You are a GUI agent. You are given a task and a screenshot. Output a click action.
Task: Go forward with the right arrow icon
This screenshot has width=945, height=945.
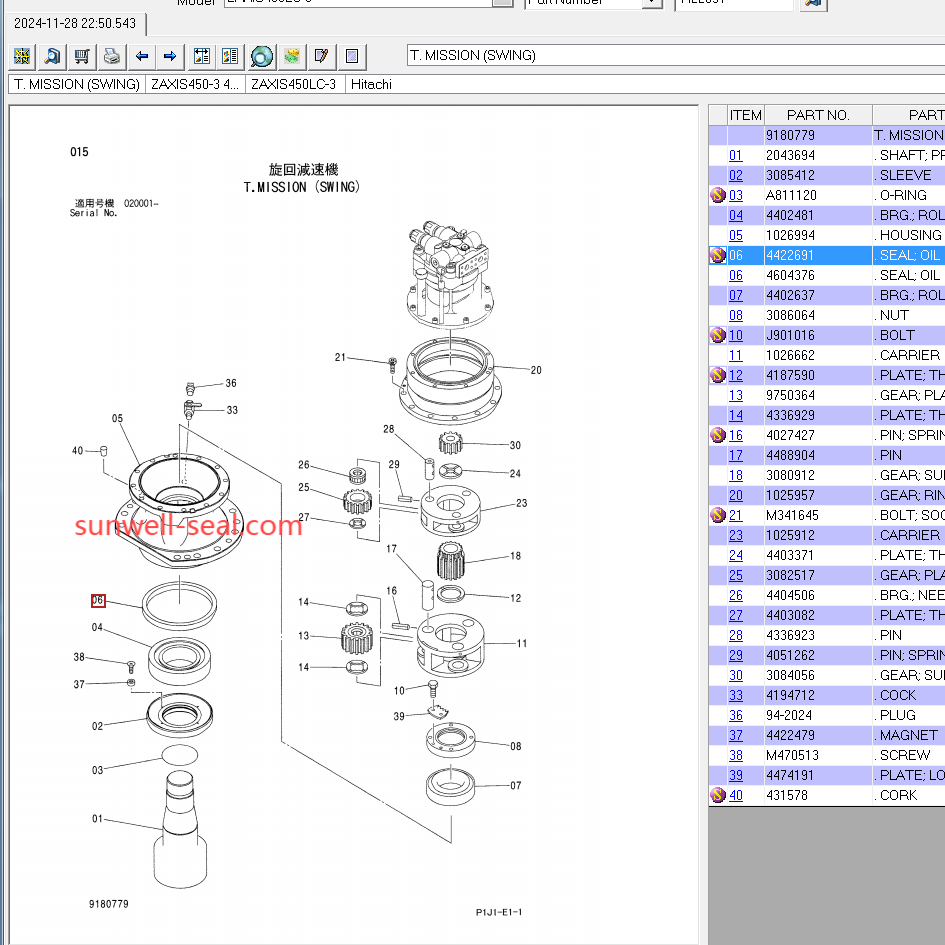coord(170,56)
